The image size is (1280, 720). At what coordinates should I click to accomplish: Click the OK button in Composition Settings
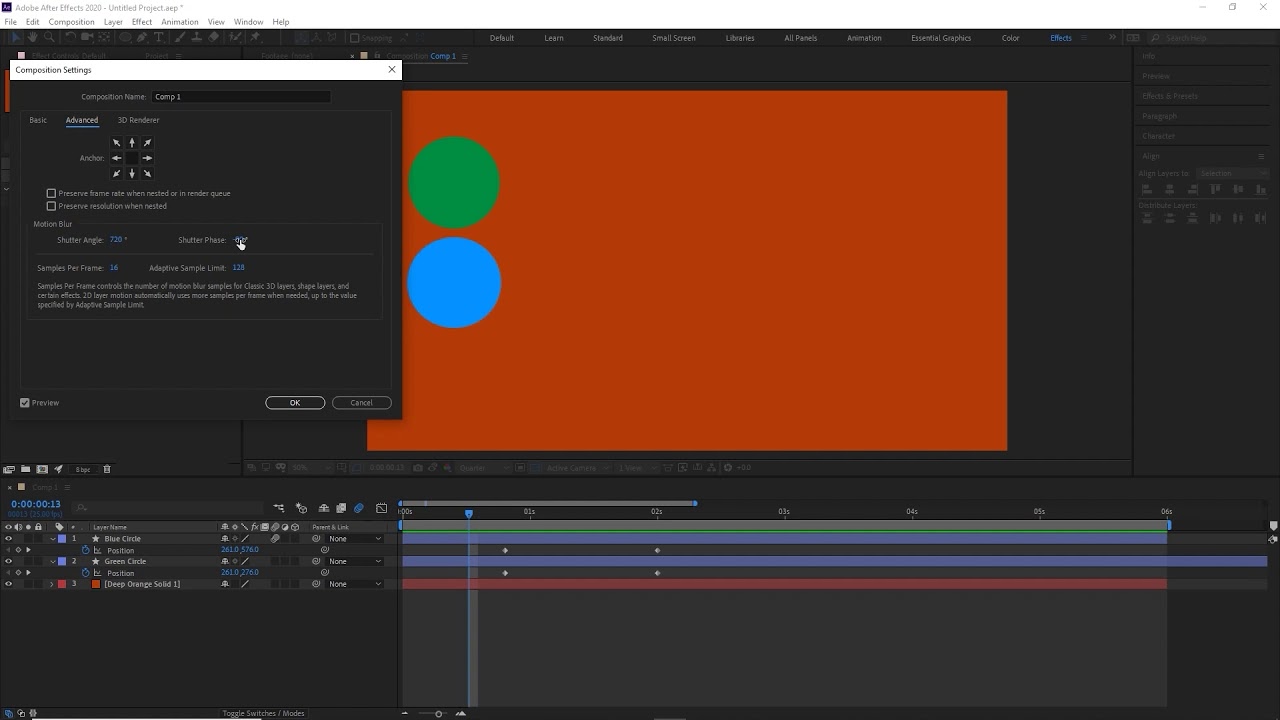click(x=295, y=402)
